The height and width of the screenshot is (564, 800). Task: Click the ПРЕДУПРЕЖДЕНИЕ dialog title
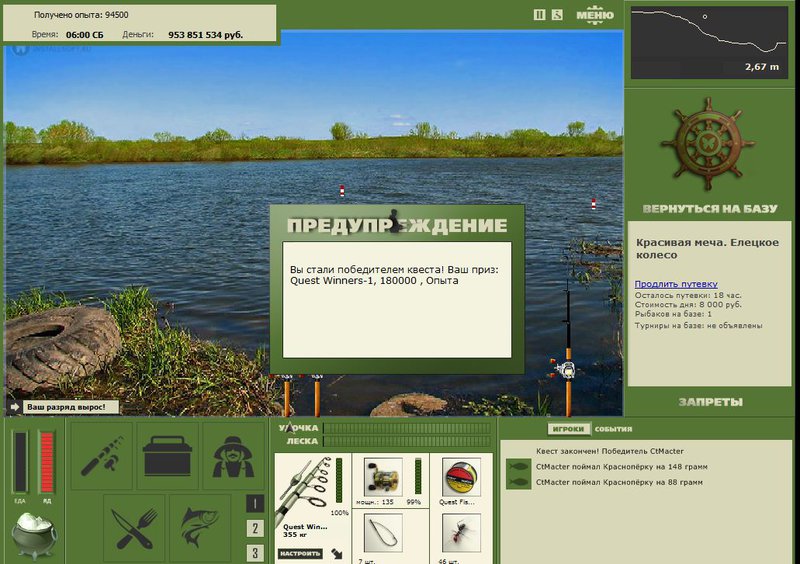point(397,226)
